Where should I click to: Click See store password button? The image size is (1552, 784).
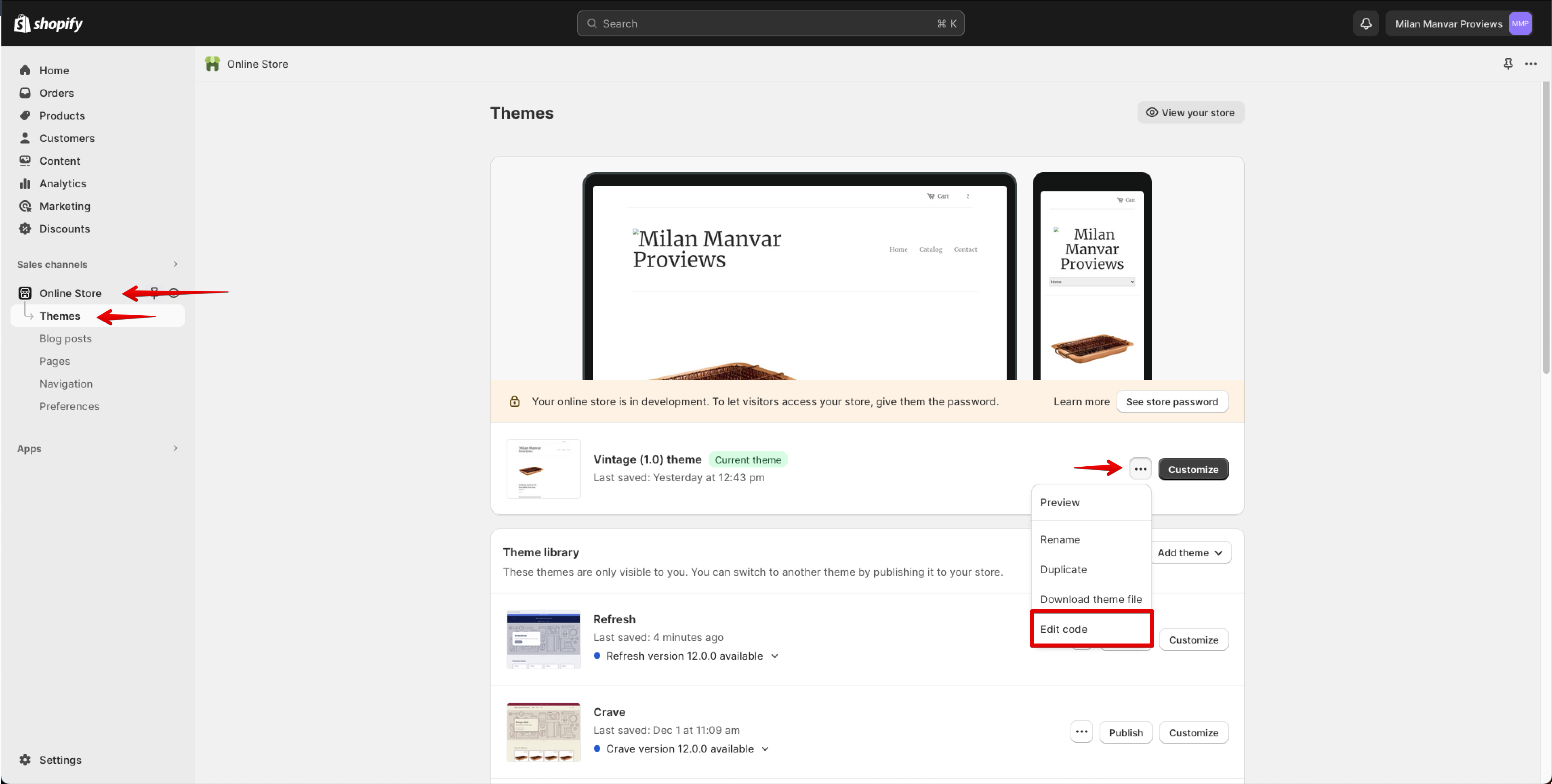1172,402
